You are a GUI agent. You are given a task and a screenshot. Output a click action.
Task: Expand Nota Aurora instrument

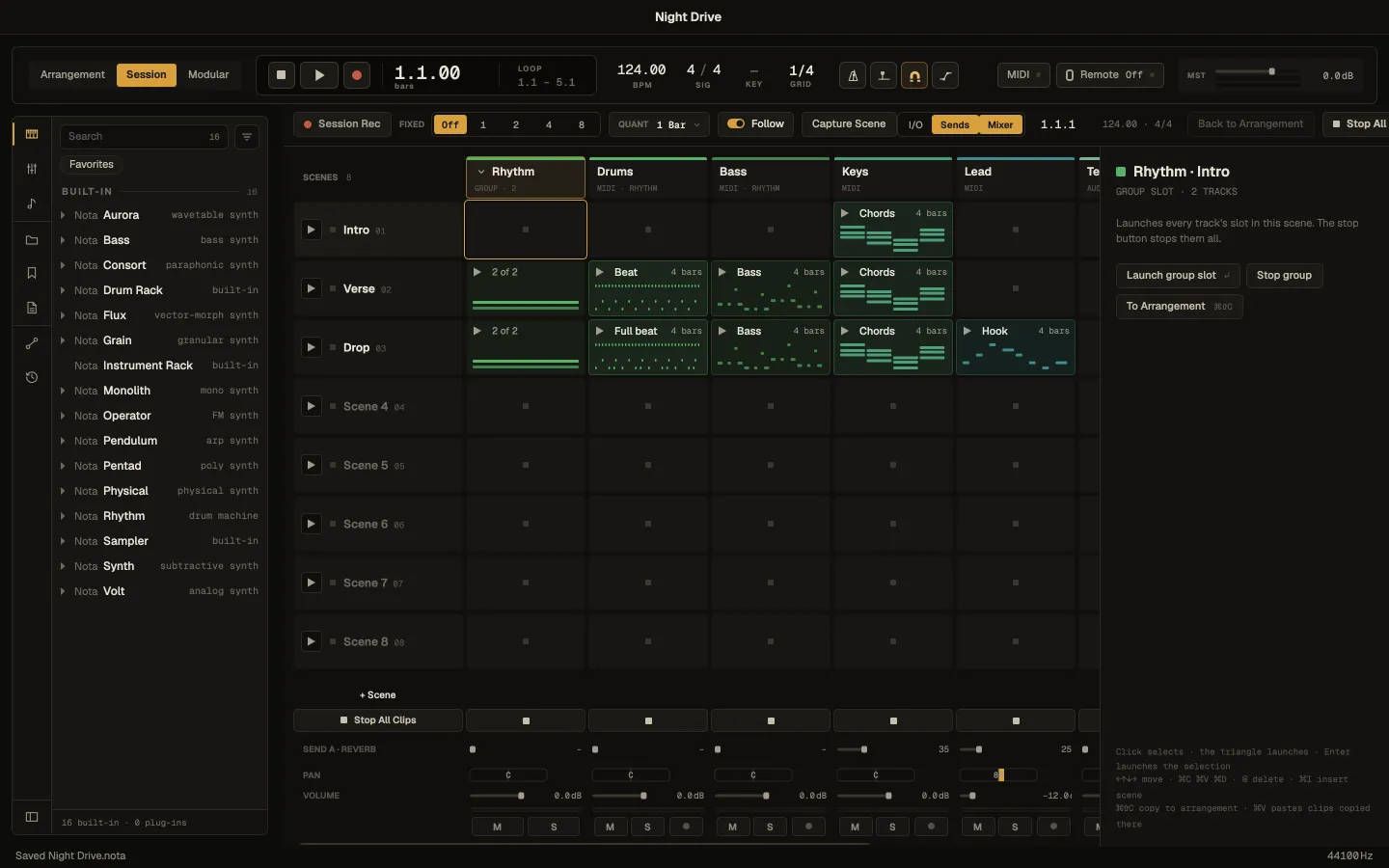(x=63, y=215)
